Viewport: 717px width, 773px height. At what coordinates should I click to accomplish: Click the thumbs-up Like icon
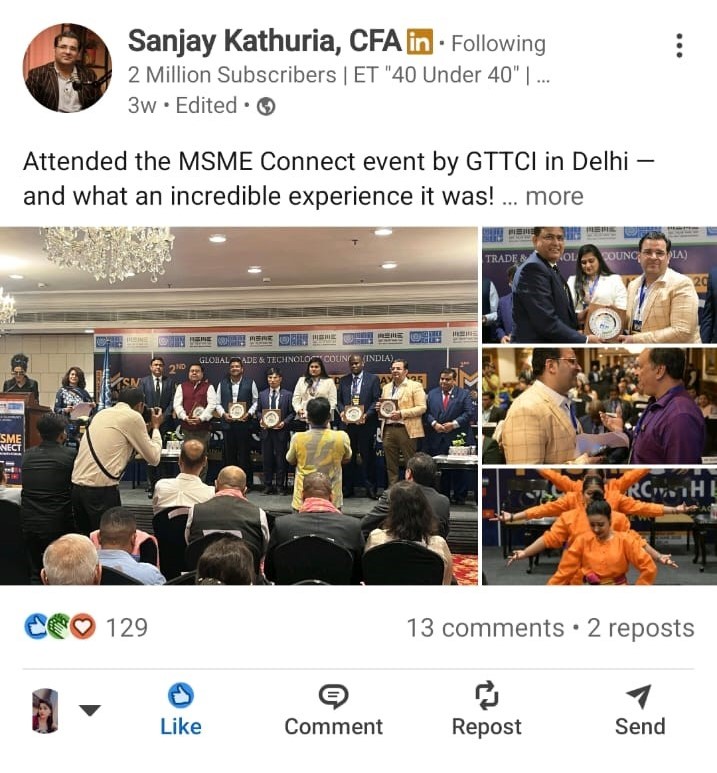pos(180,695)
